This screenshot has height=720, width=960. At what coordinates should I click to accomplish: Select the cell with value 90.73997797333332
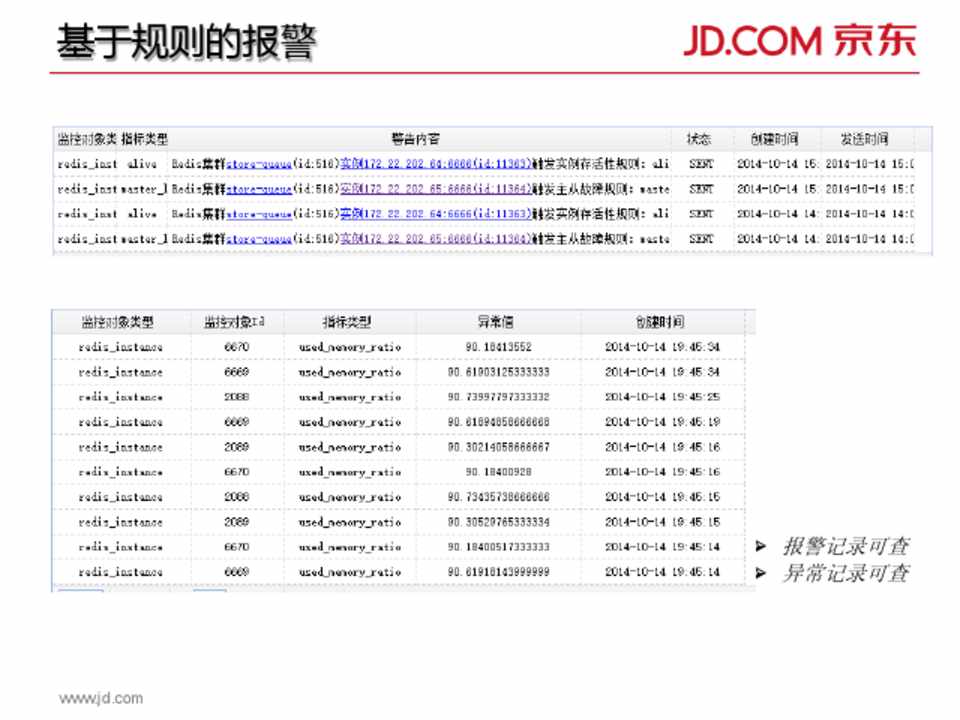[x=497, y=397]
